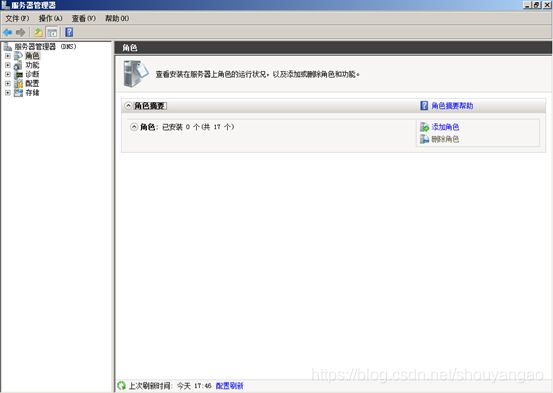
Task: Select the 功能 tree item label
Action: pyautogui.click(x=32, y=65)
